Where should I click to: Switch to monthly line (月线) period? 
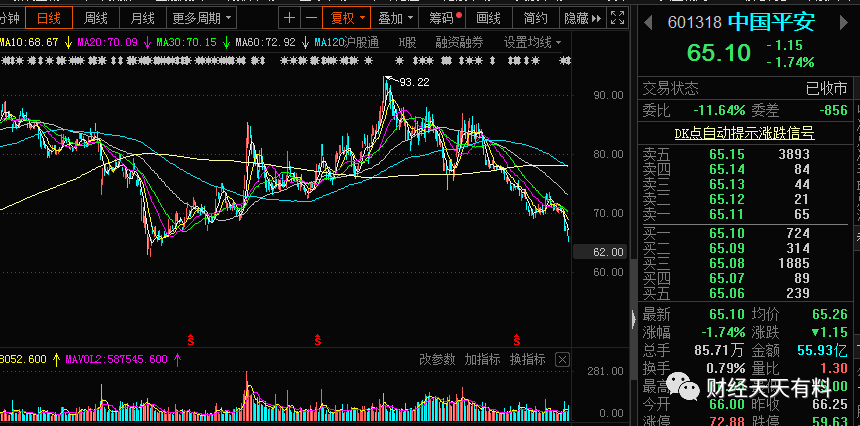click(142, 18)
